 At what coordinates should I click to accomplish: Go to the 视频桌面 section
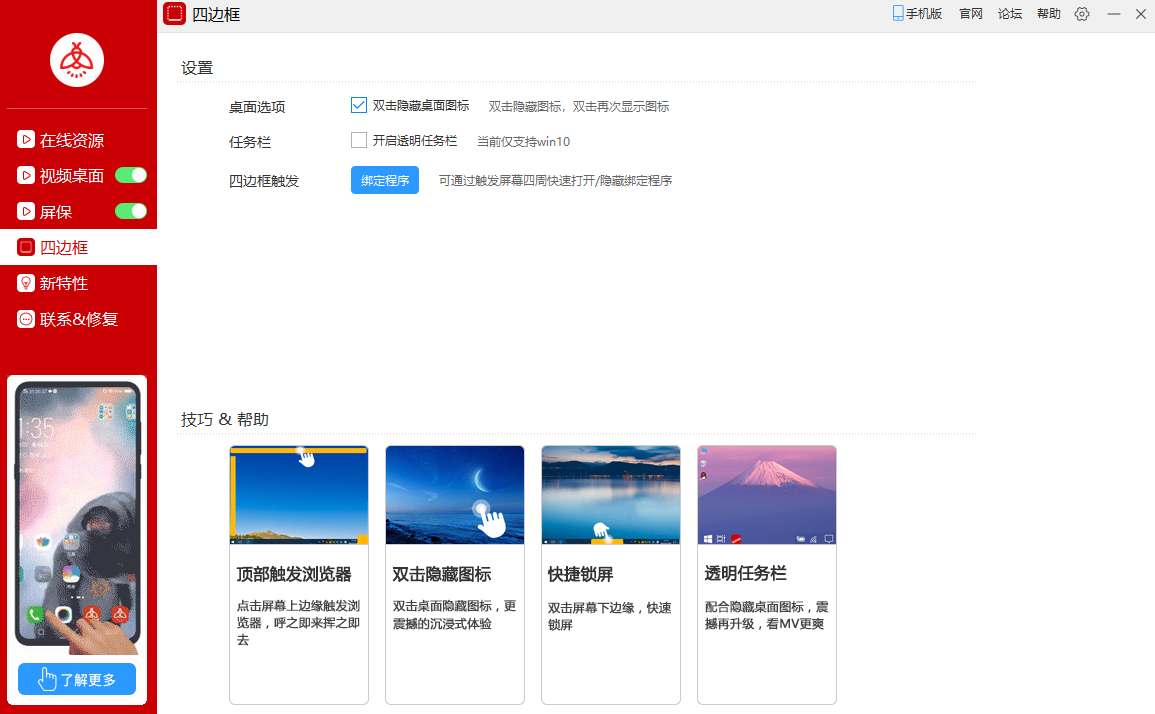[71, 175]
